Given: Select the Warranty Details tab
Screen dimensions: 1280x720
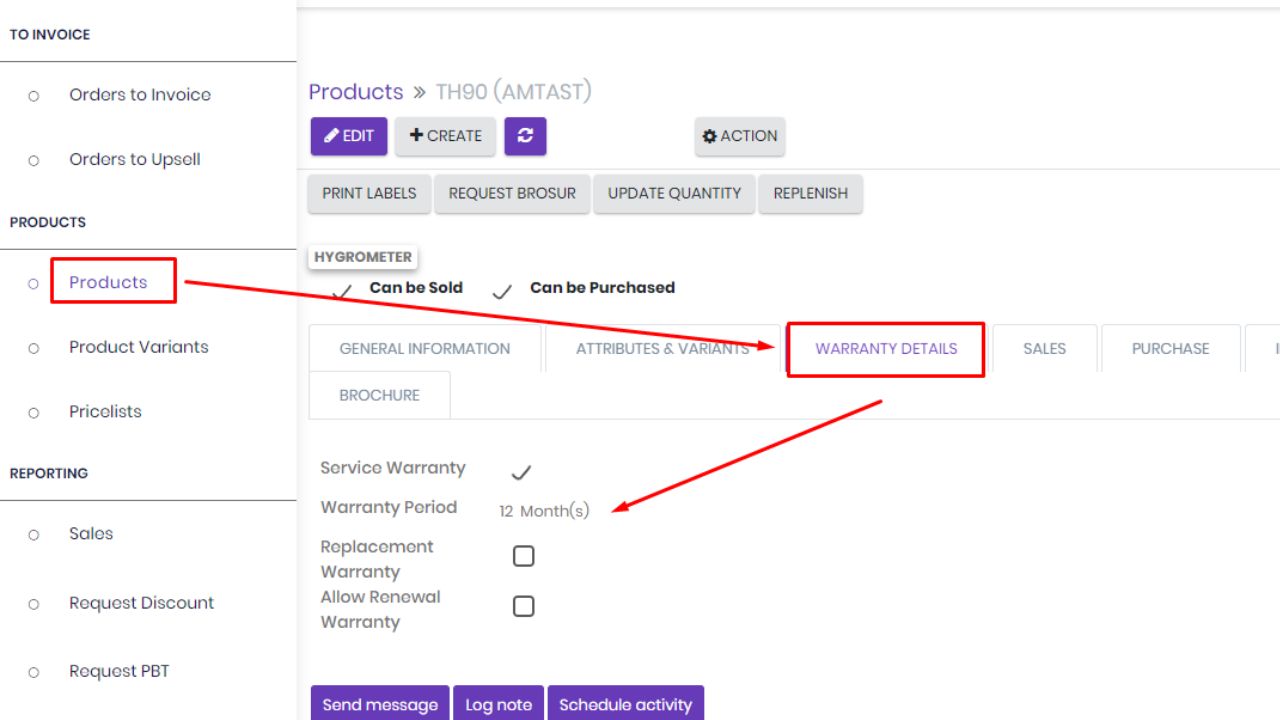Looking at the screenshot, I should pos(886,349).
